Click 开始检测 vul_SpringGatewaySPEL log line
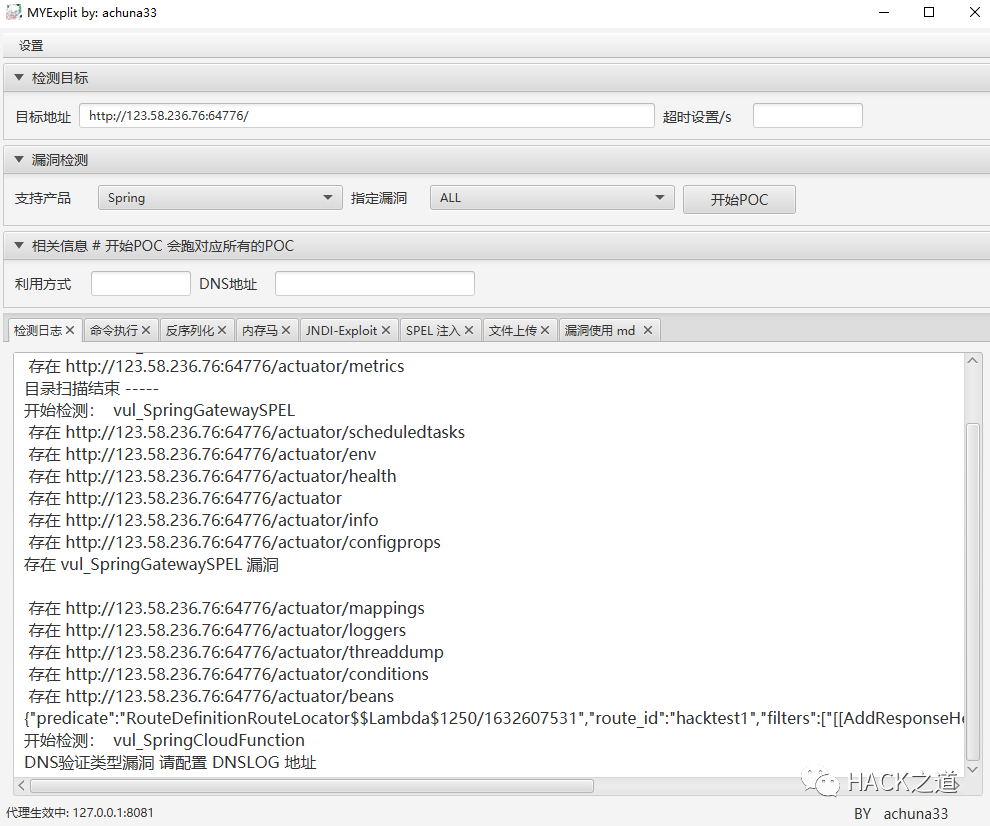The width and height of the screenshot is (990, 826). click(159, 410)
